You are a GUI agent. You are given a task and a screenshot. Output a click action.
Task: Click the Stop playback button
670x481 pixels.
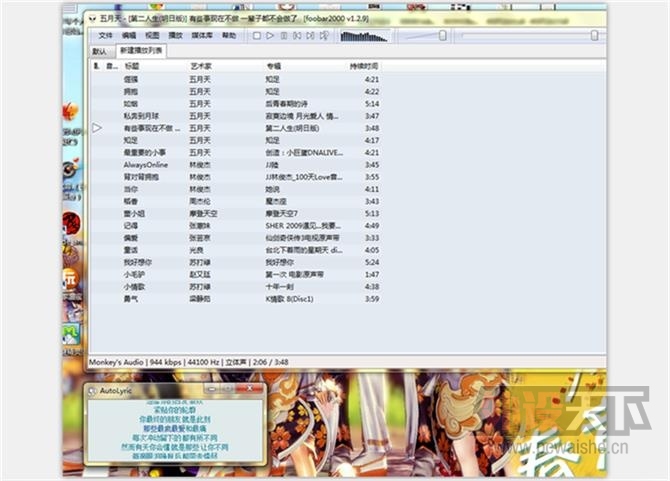click(257, 36)
